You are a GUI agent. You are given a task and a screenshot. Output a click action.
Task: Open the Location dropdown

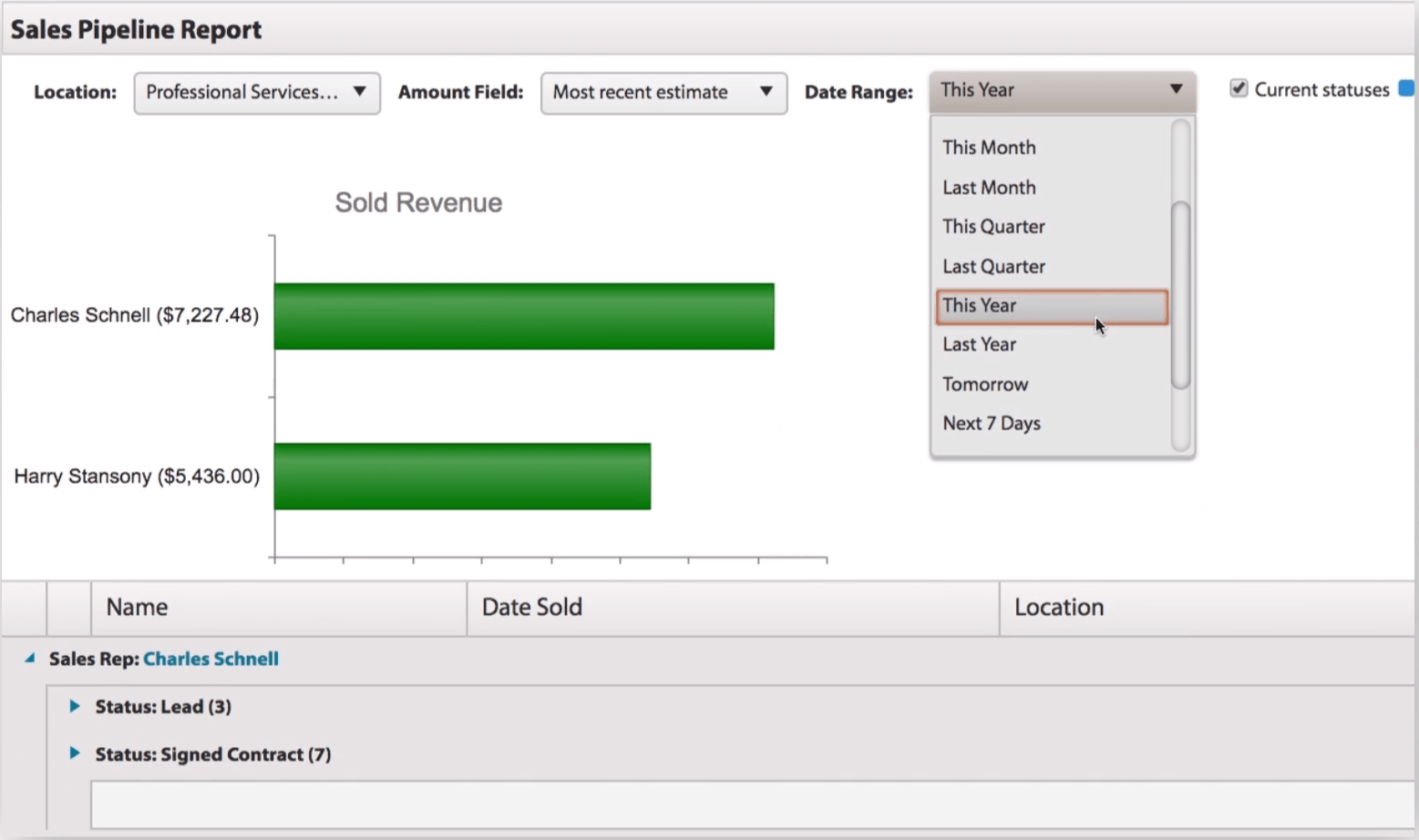pyautogui.click(x=256, y=93)
